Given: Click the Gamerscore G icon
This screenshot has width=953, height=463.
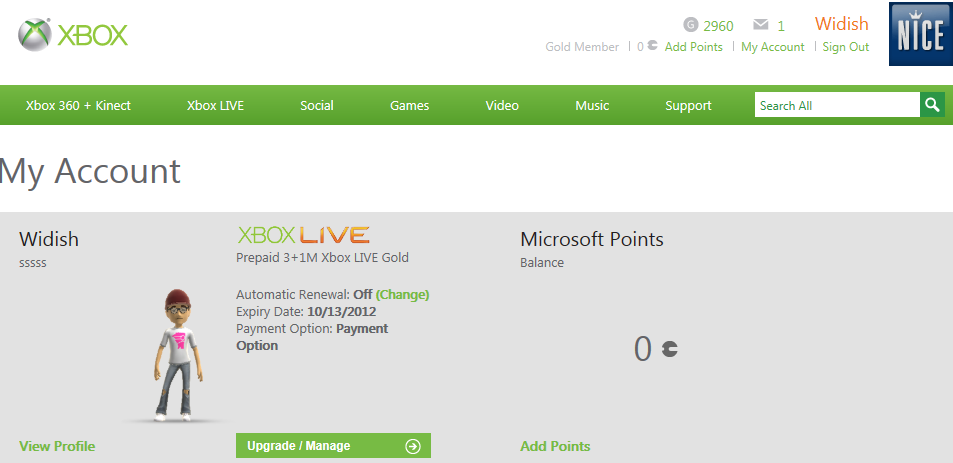Looking at the screenshot, I should coord(690,25).
